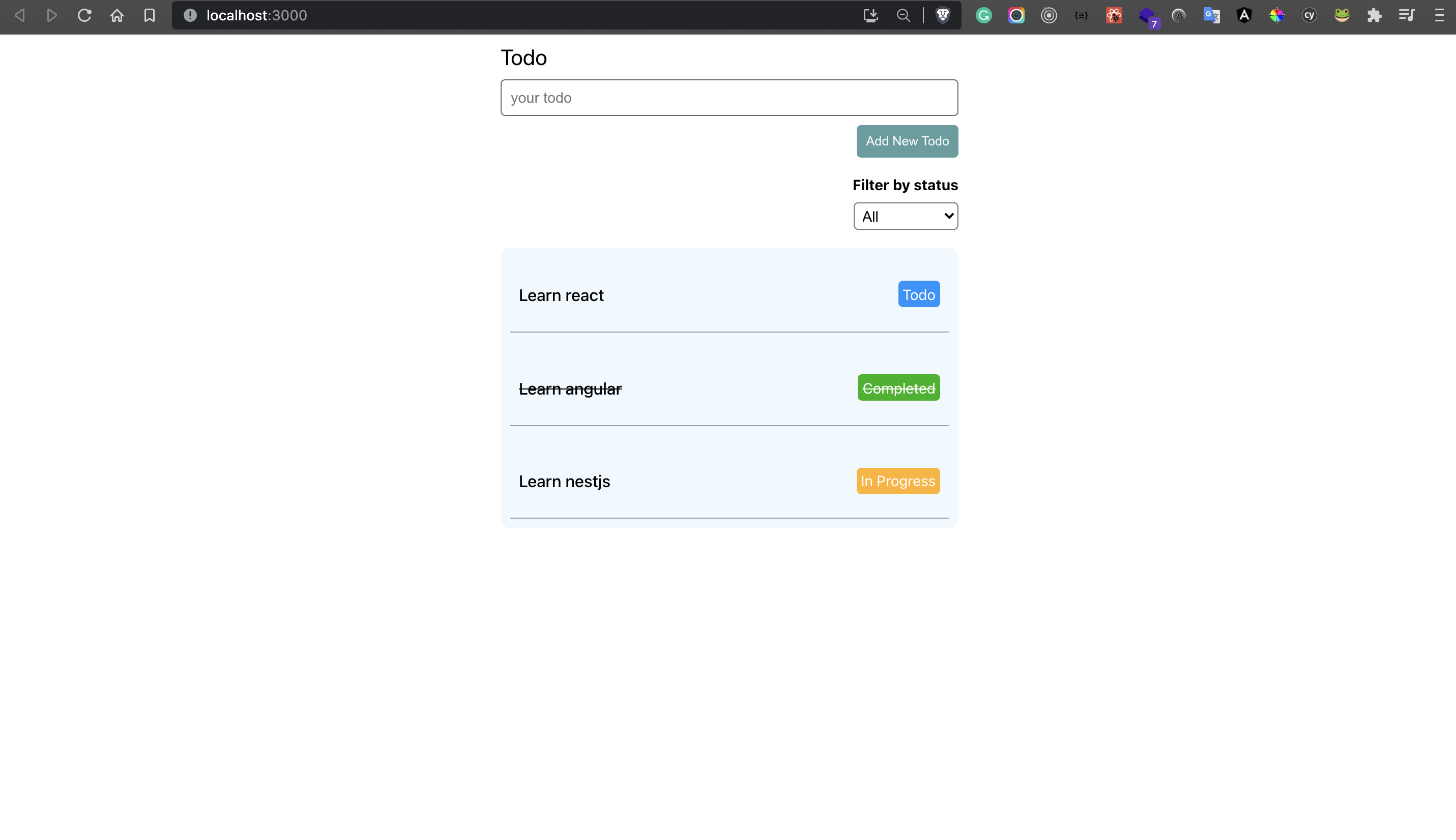Viewport: 1456px width, 840px height.
Task: Click the browser home button
Action: 117,15
